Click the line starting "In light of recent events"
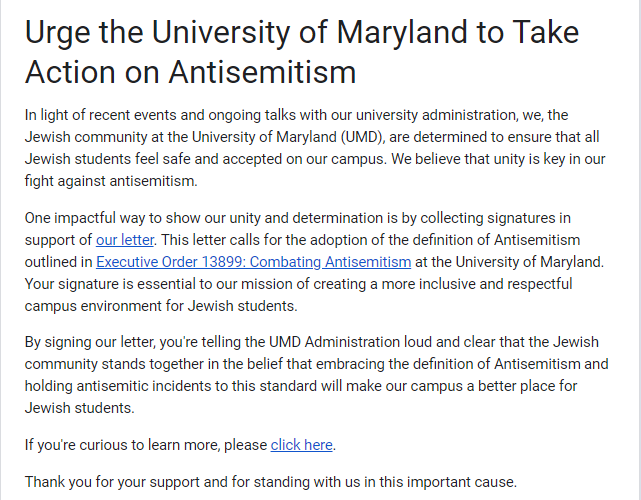 (296, 115)
